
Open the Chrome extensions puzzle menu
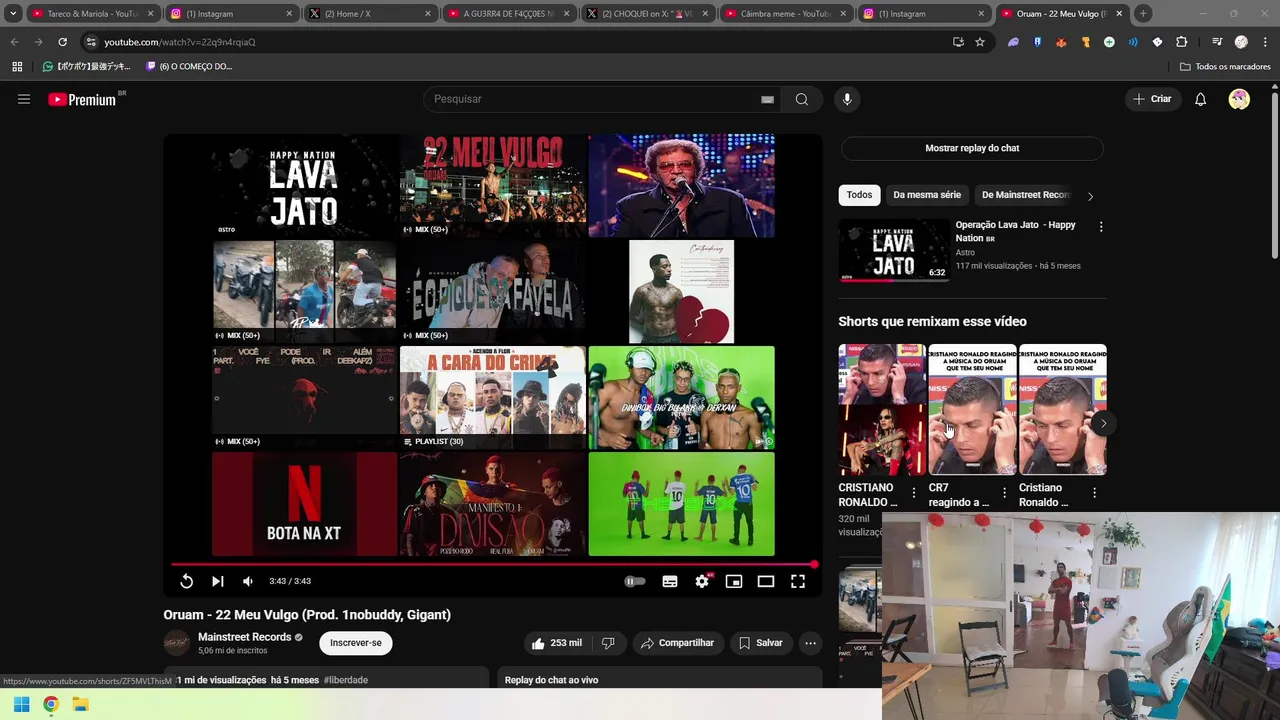[1181, 42]
